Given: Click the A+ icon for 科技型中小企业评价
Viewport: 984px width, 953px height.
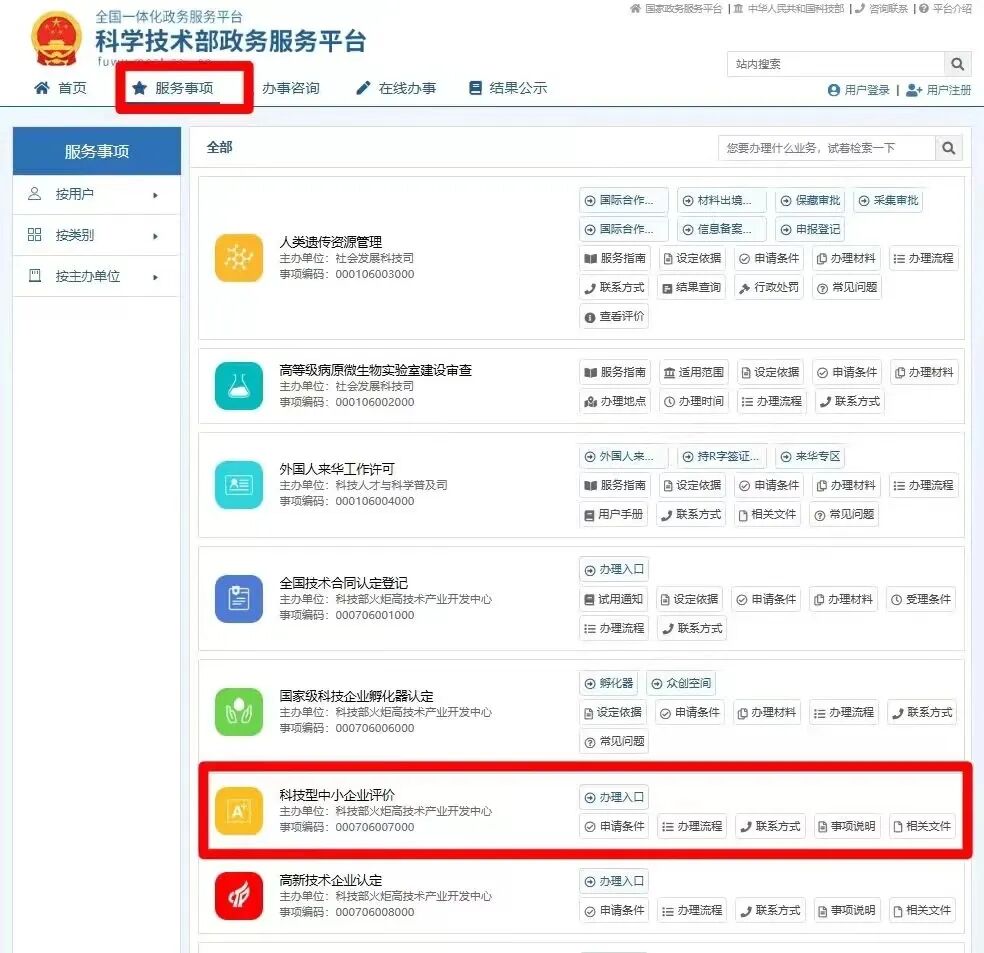Looking at the screenshot, I should [x=239, y=812].
